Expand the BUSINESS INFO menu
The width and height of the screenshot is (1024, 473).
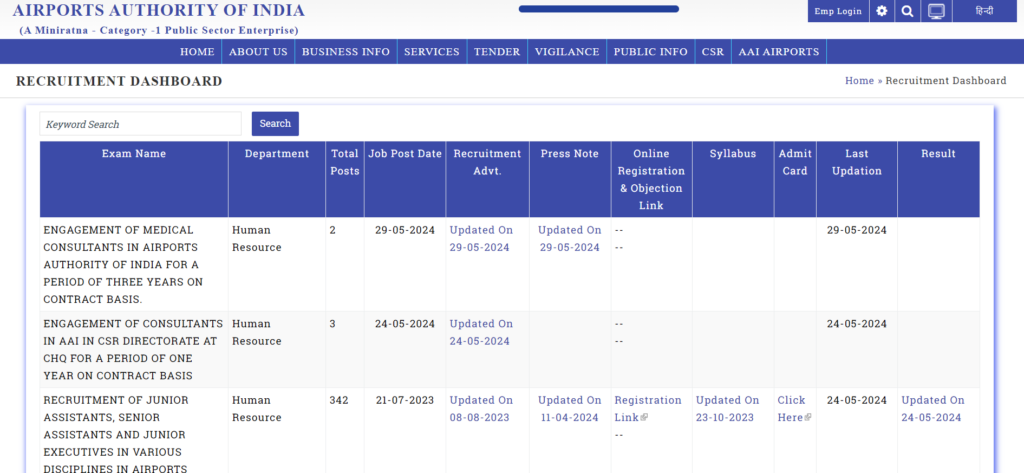(x=346, y=52)
